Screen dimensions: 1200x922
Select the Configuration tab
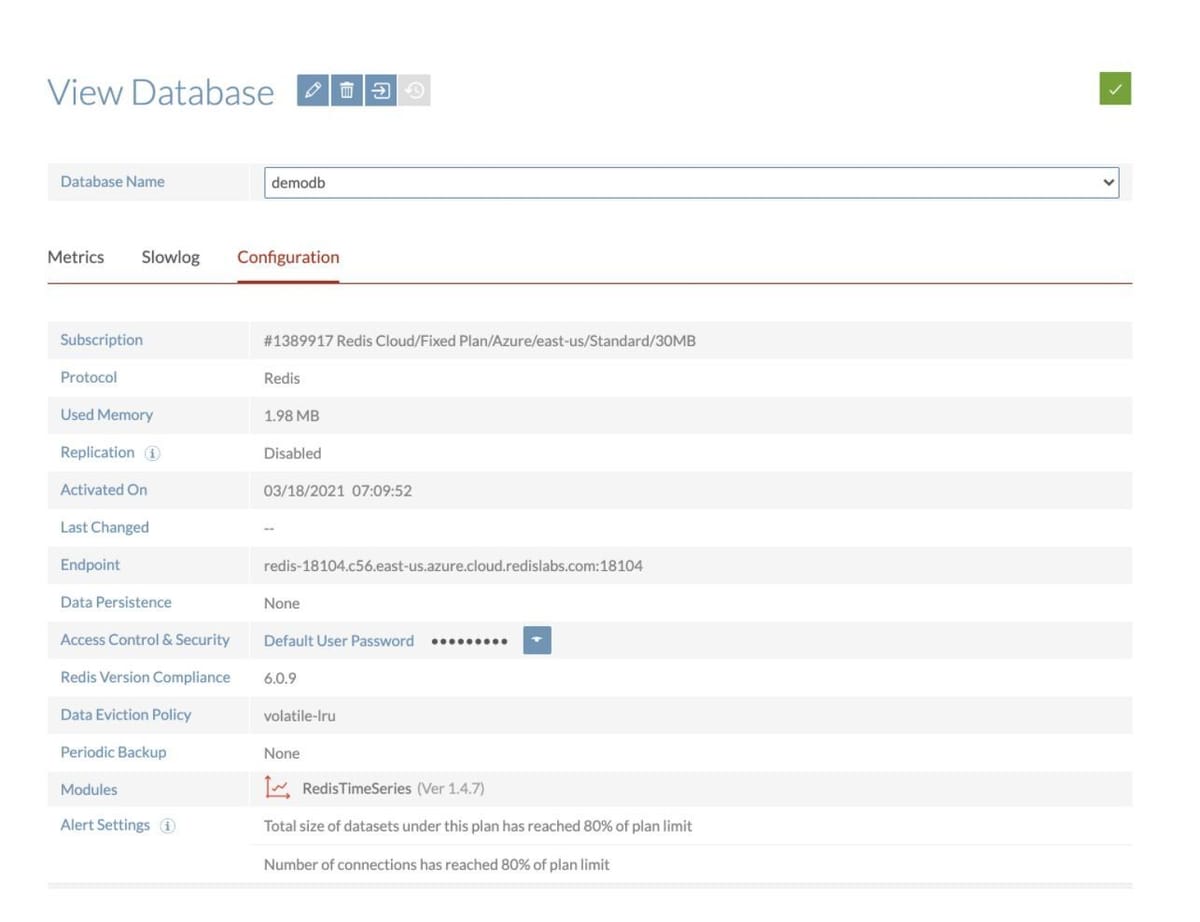(288, 257)
